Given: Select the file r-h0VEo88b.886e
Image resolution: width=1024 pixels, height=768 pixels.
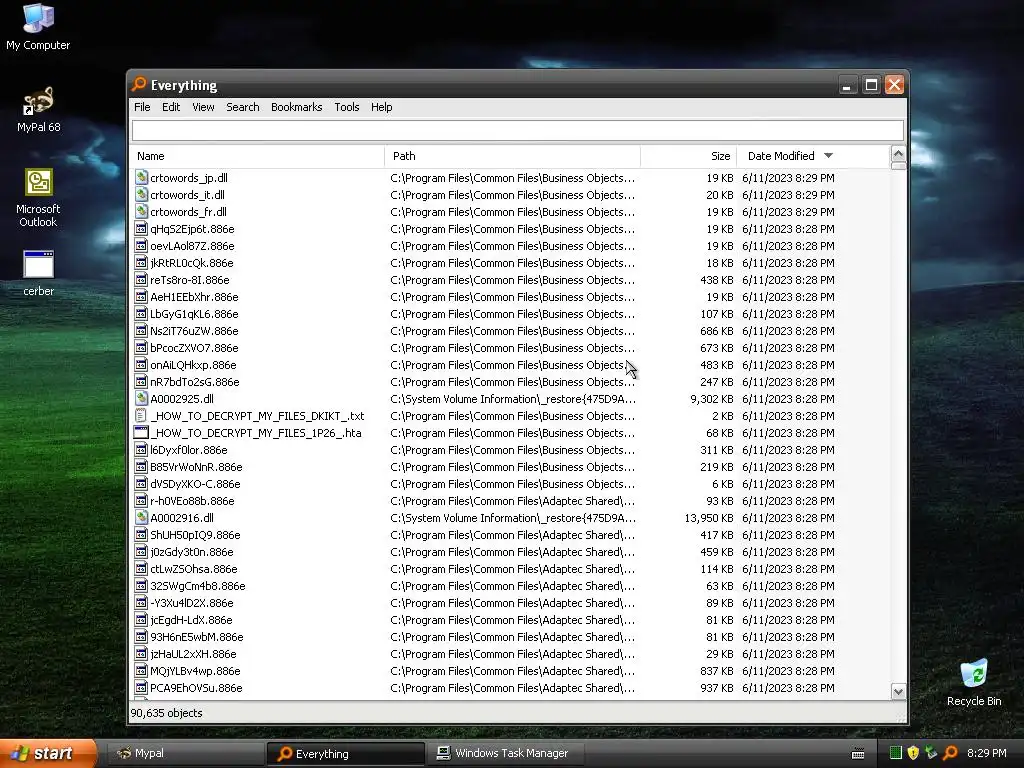Looking at the screenshot, I should 192,500.
